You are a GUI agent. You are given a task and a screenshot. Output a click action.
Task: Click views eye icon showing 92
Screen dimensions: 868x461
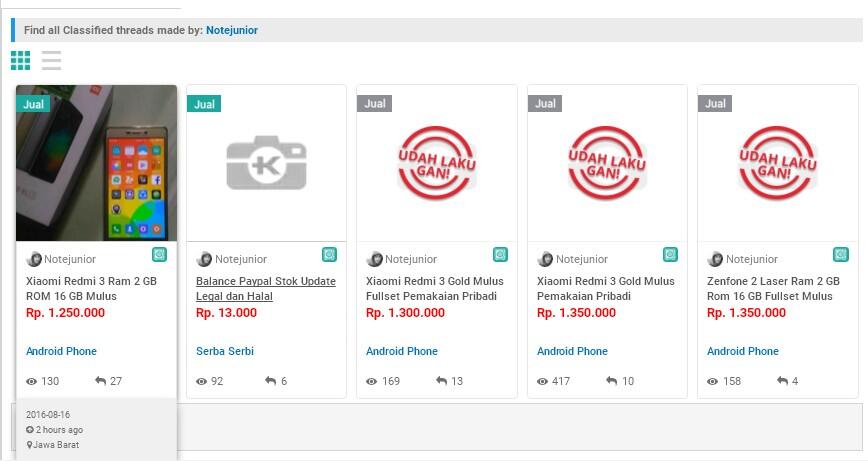coord(202,381)
